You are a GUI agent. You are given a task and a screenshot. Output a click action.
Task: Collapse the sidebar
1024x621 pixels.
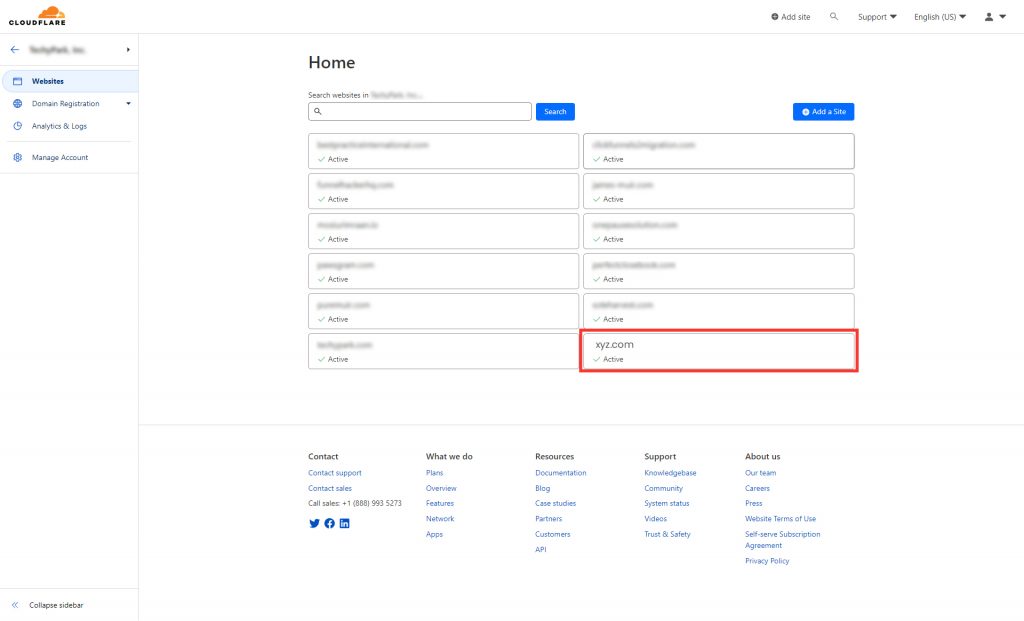[50, 605]
